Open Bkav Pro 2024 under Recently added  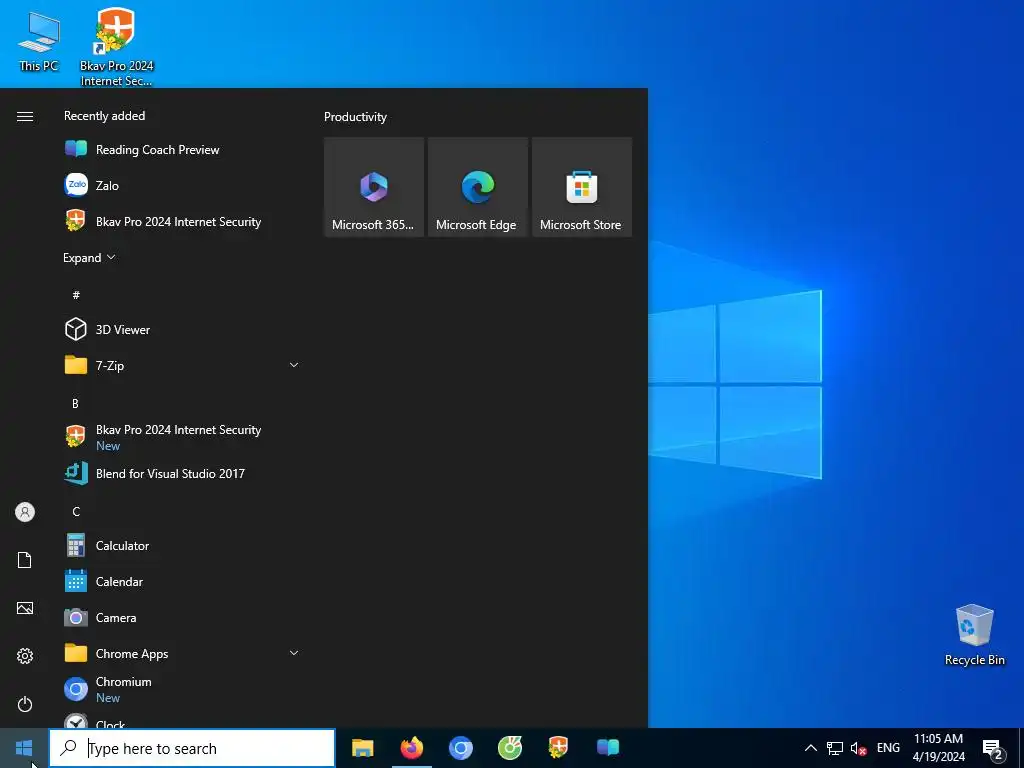pyautogui.click(x=182, y=221)
